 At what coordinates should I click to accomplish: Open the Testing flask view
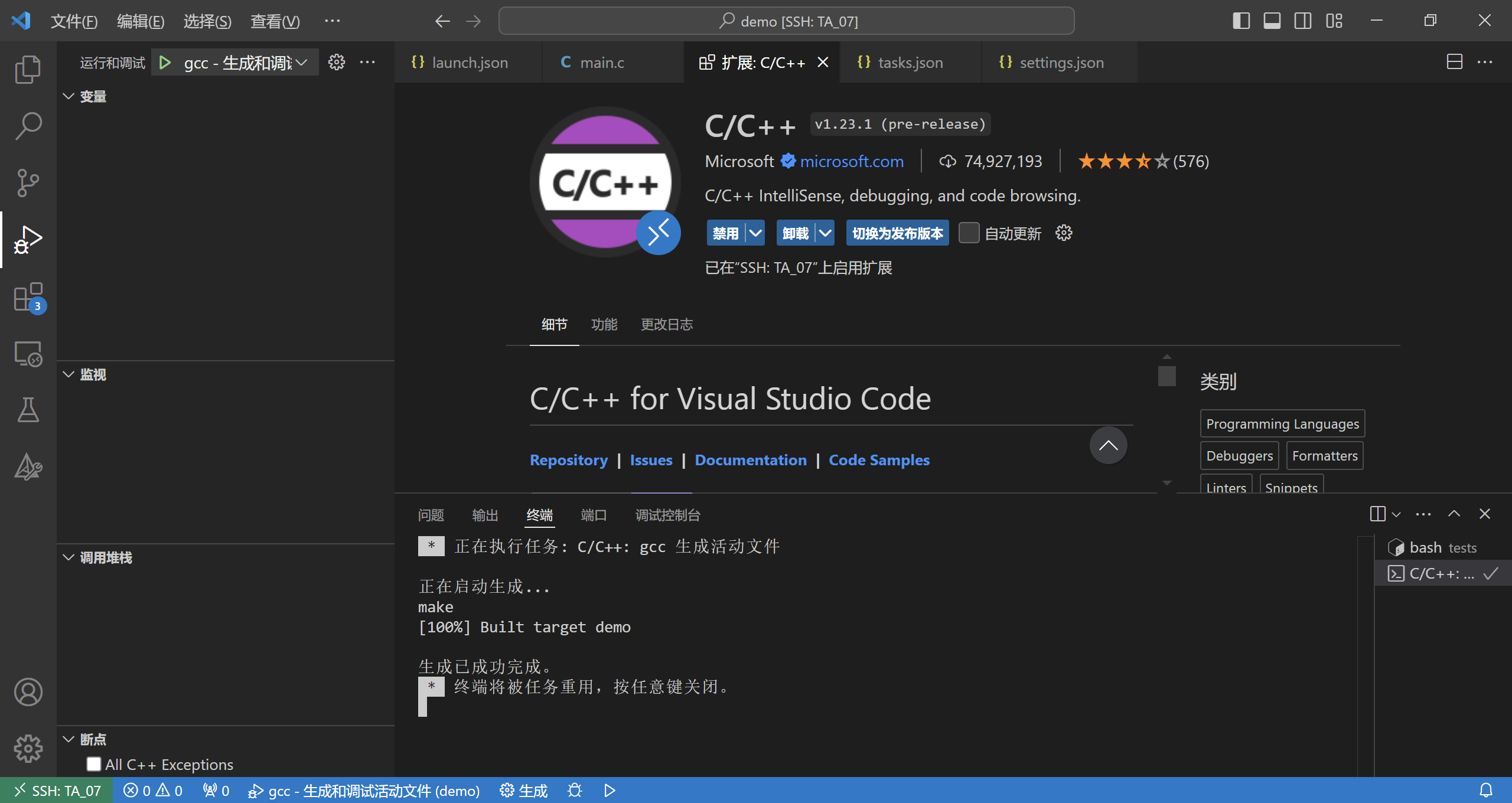click(x=28, y=410)
